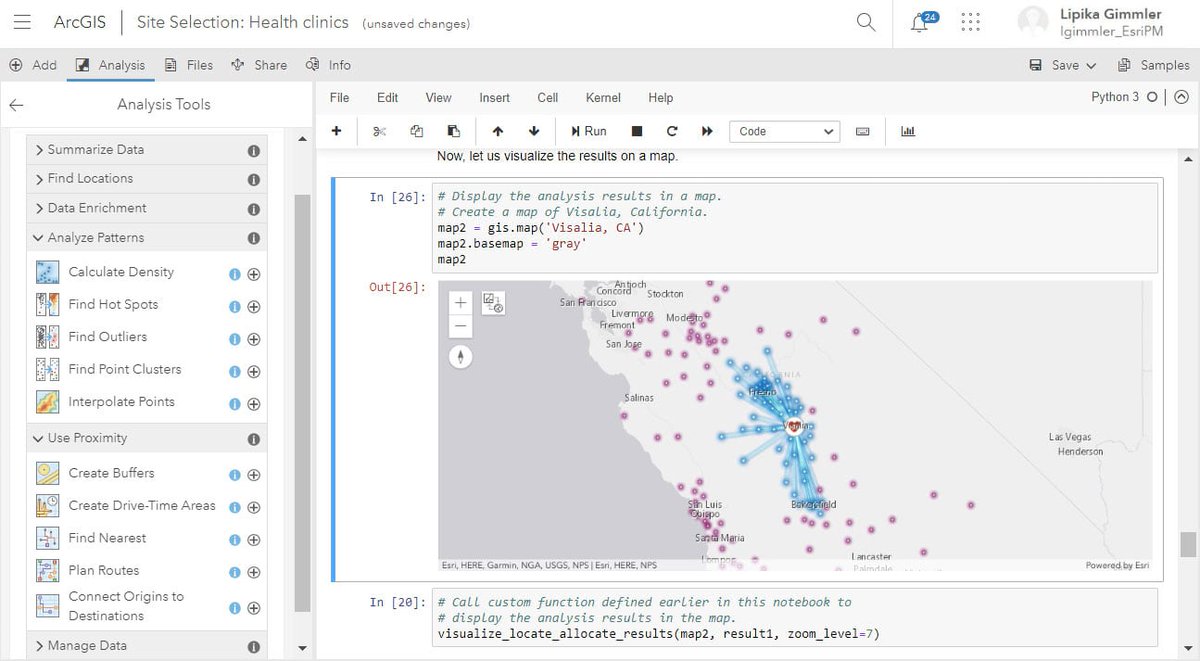Open the Kernel menu
Screen dimensions: 1200x661
coord(602,97)
